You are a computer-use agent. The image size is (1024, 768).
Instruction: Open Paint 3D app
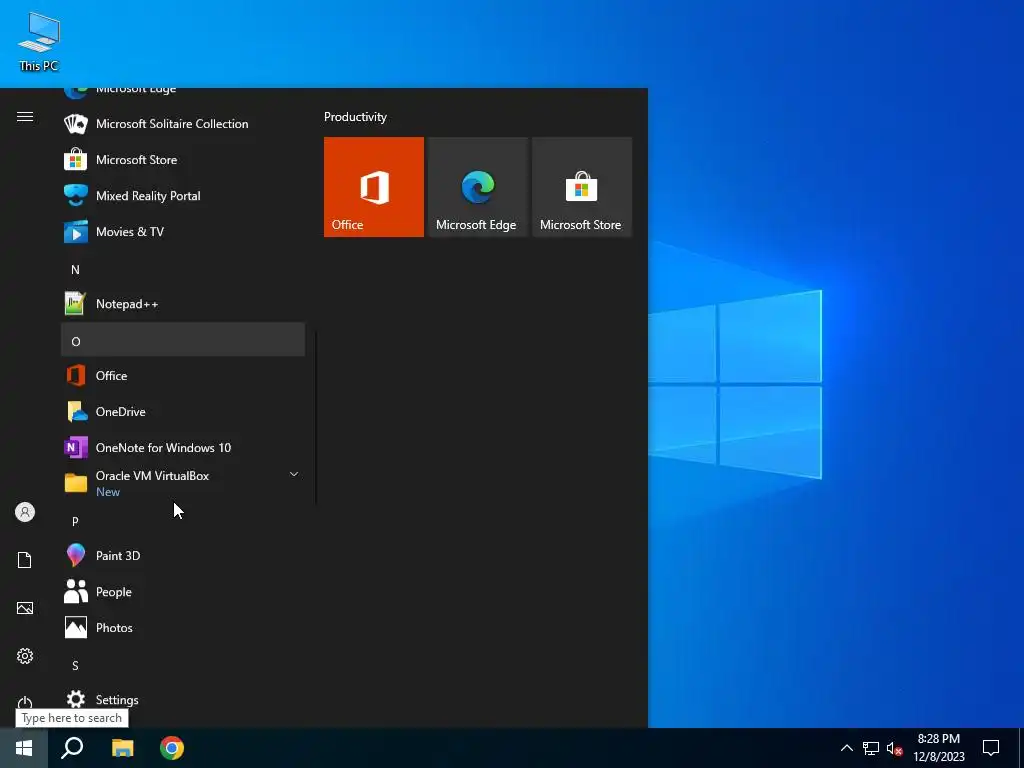183,556
